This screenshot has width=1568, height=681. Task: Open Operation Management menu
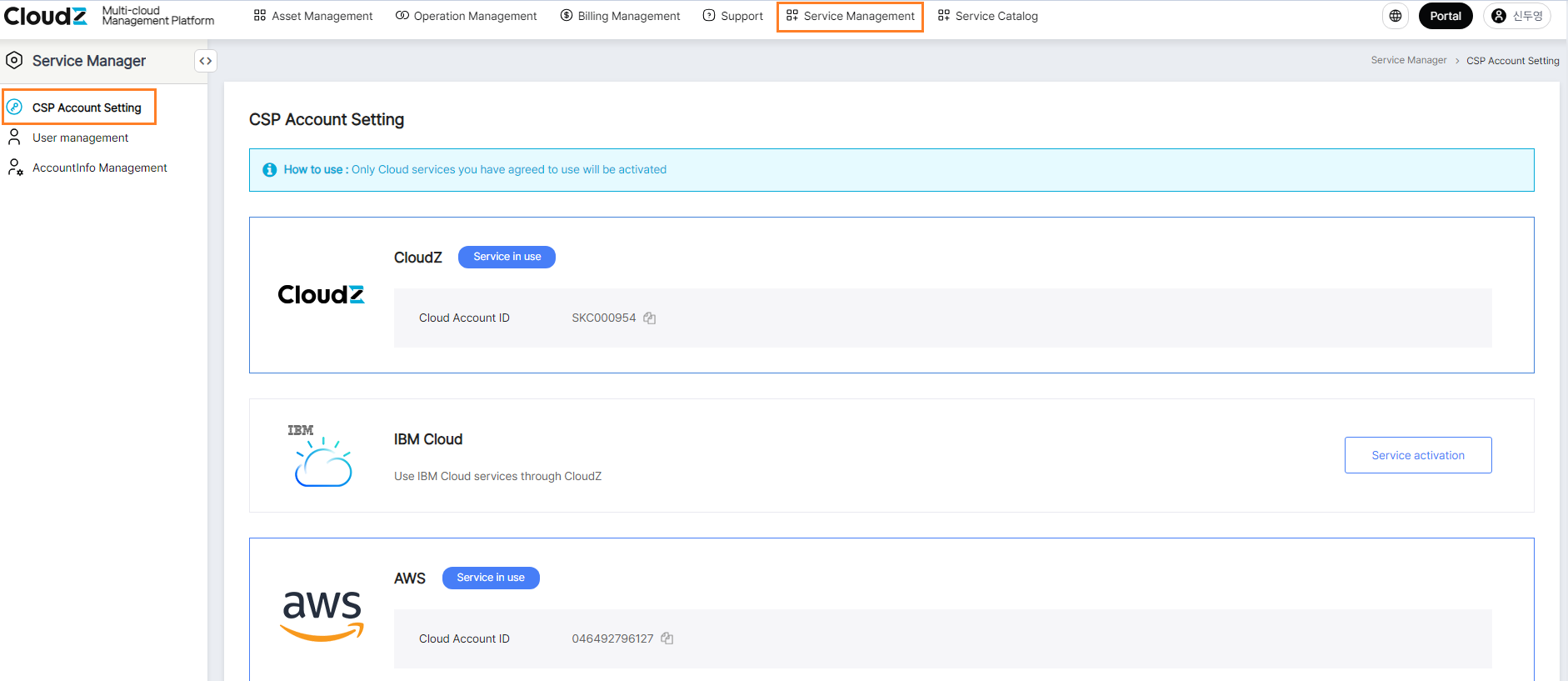pos(467,16)
